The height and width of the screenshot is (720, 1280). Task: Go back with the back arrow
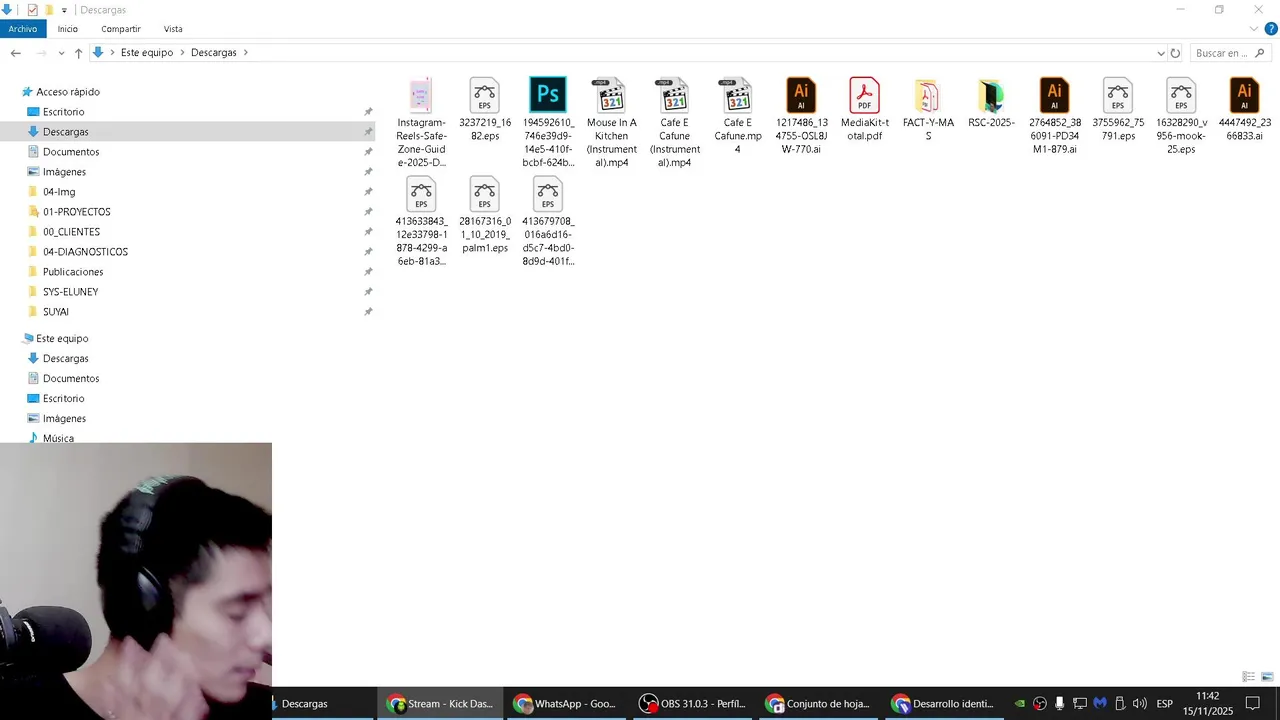pos(15,53)
